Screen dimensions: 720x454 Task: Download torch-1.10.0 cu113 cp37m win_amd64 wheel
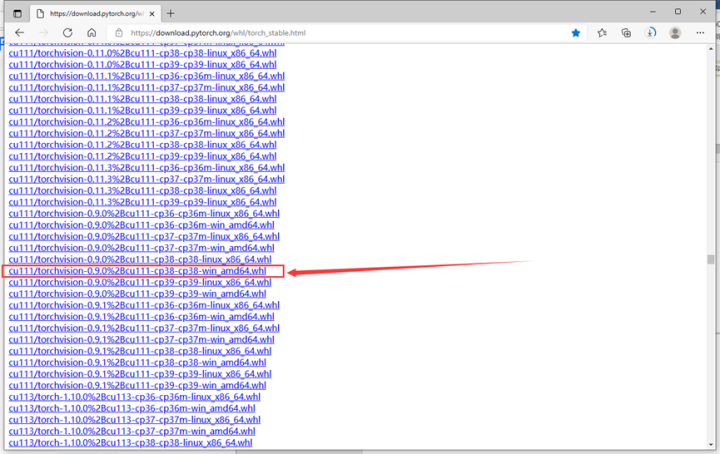point(132,432)
